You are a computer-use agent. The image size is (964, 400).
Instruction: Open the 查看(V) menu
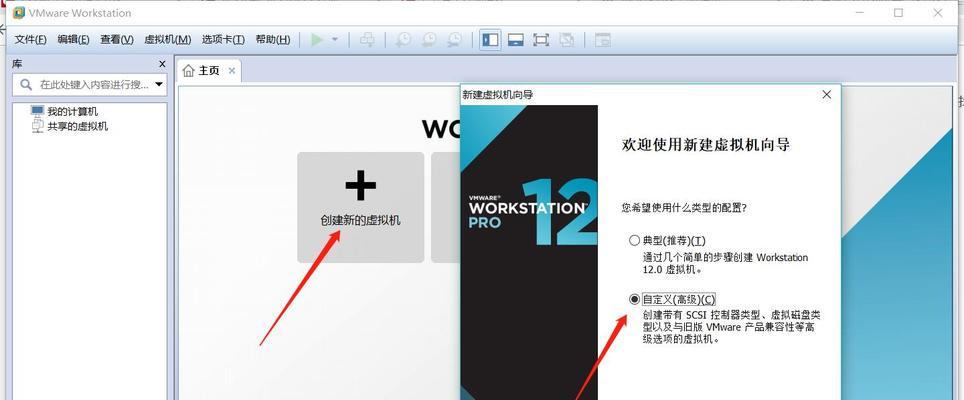click(117, 39)
